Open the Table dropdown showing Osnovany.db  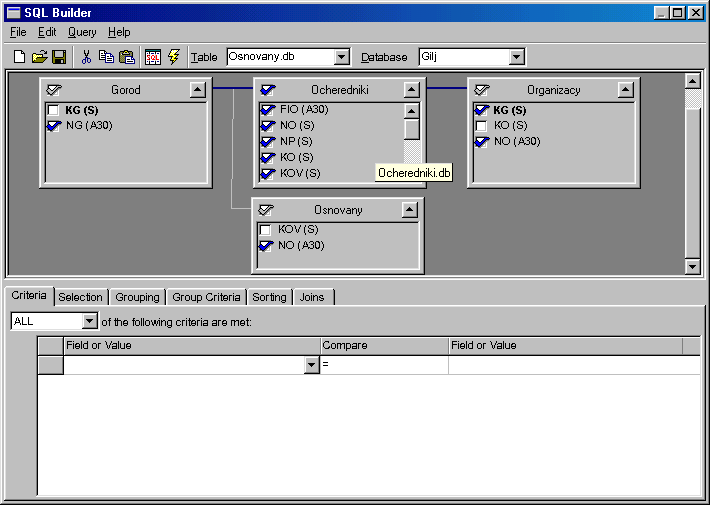[x=342, y=57]
